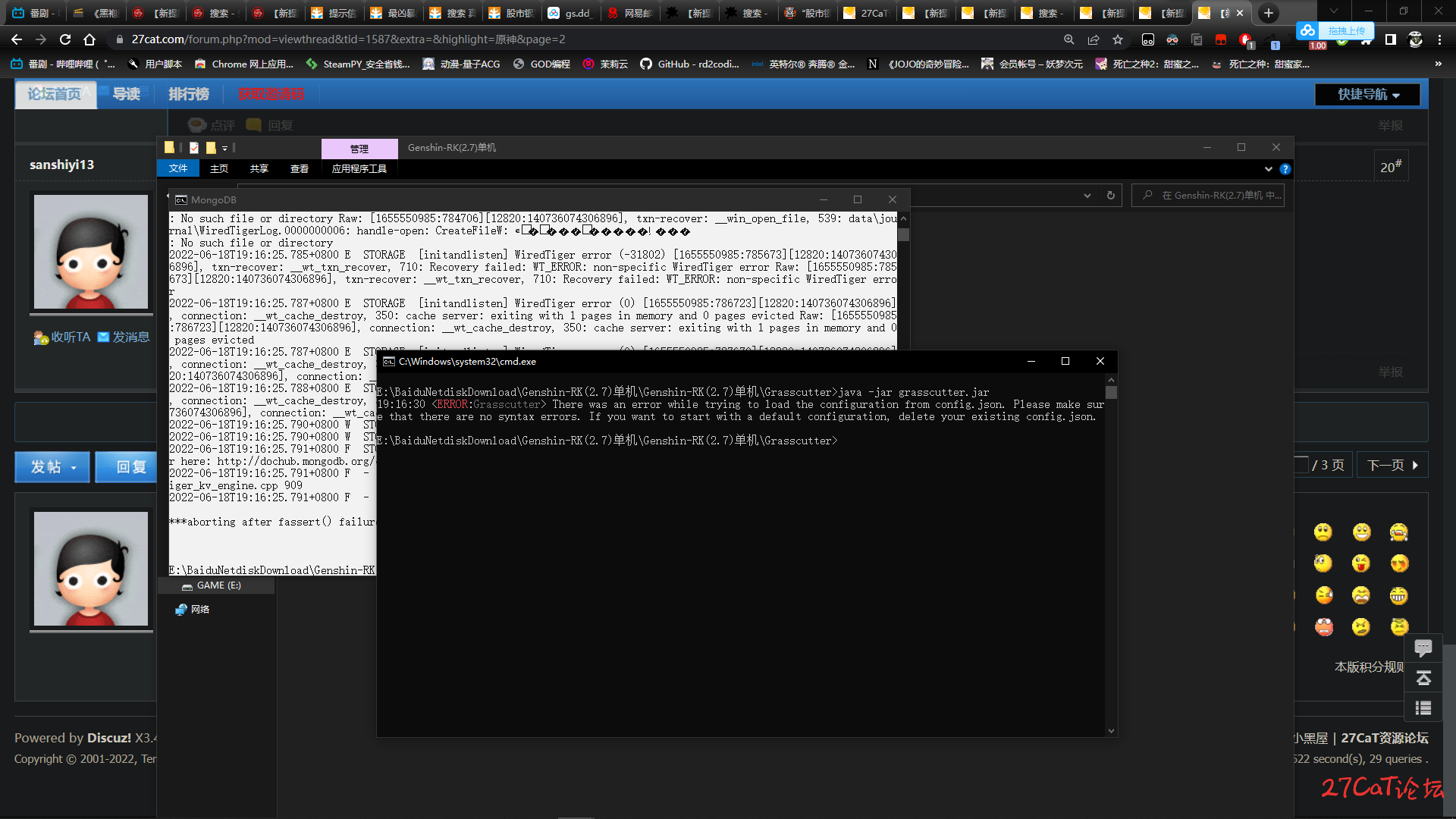
Task: Share this page via share icon
Action: coord(1094,39)
